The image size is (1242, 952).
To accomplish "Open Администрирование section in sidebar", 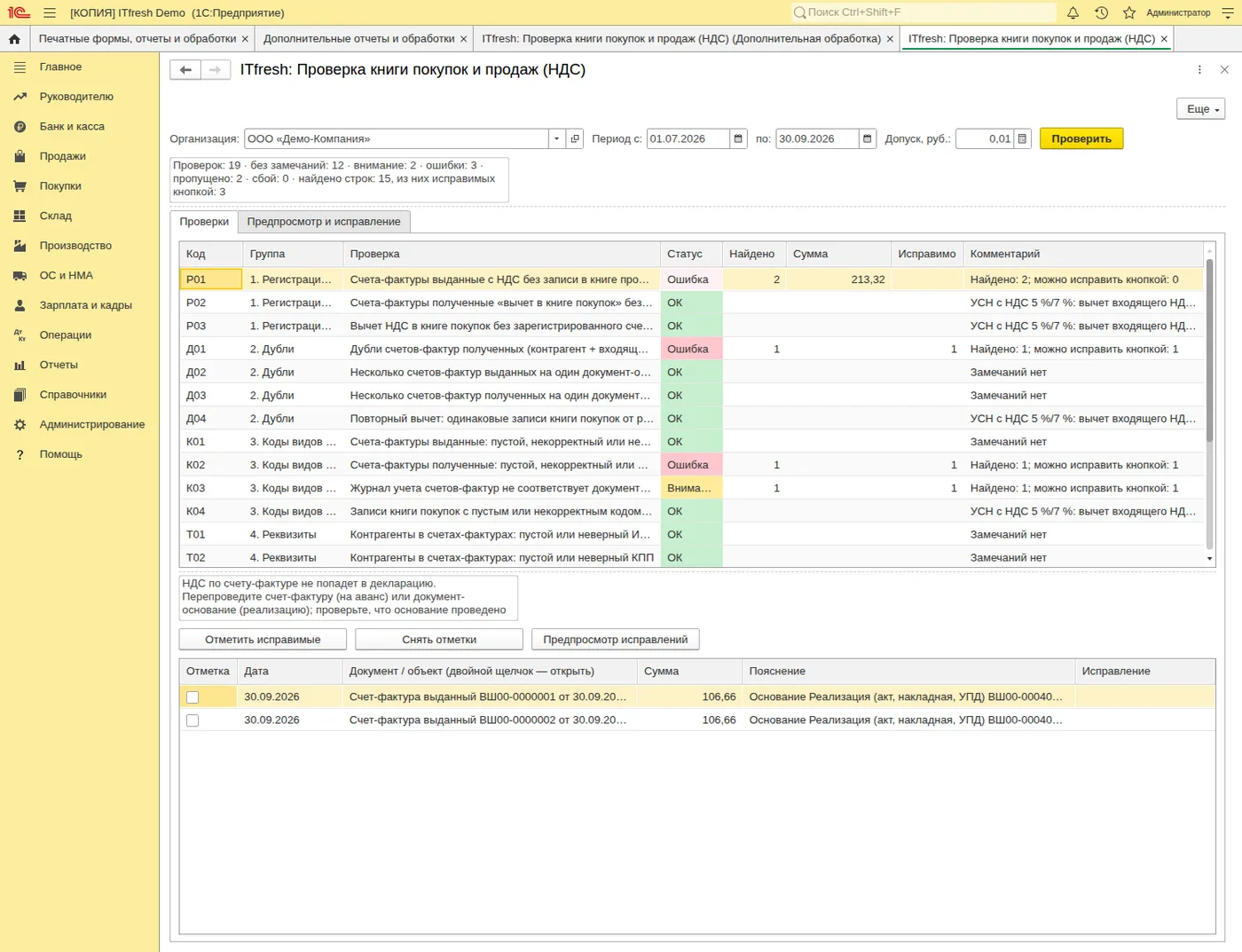I will (x=92, y=424).
